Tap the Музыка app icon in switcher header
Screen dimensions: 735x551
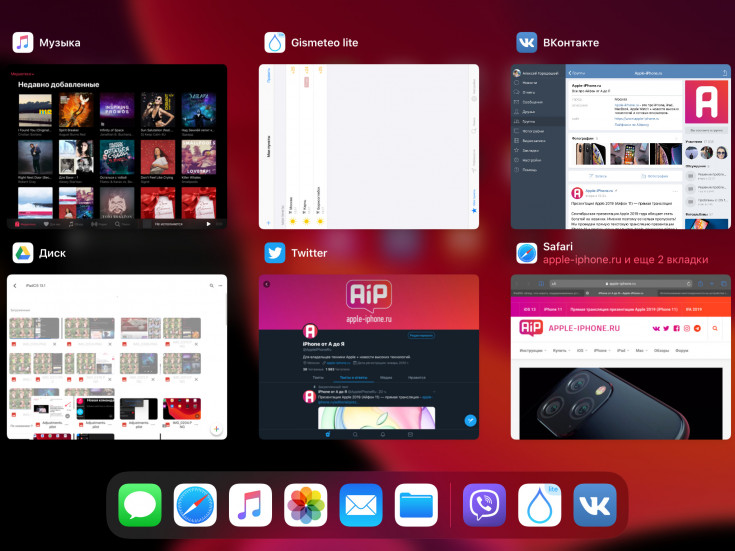click(x=22, y=43)
